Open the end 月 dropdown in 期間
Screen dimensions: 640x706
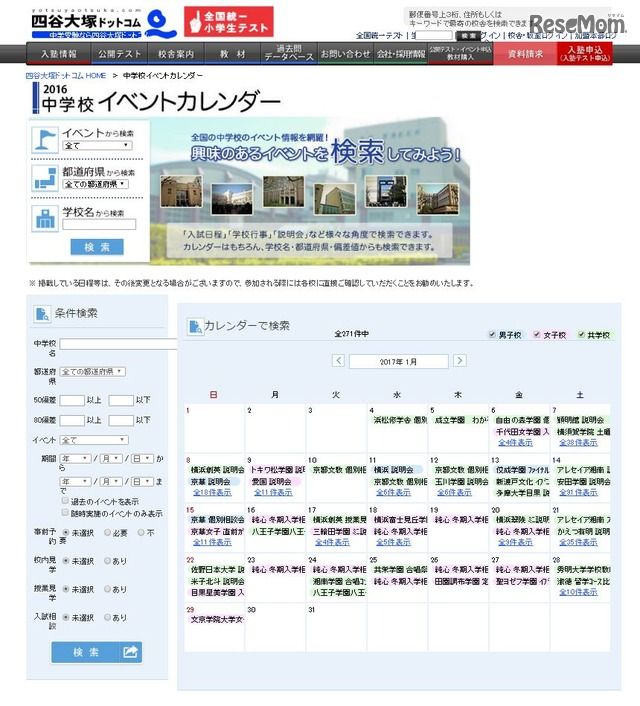point(111,482)
